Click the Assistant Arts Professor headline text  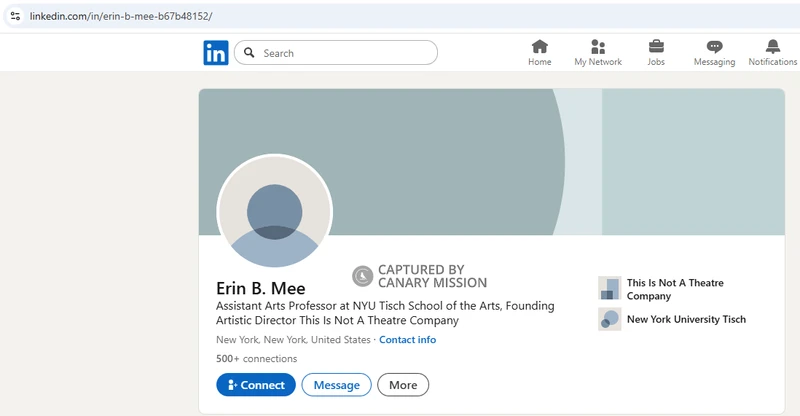tap(385, 313)
